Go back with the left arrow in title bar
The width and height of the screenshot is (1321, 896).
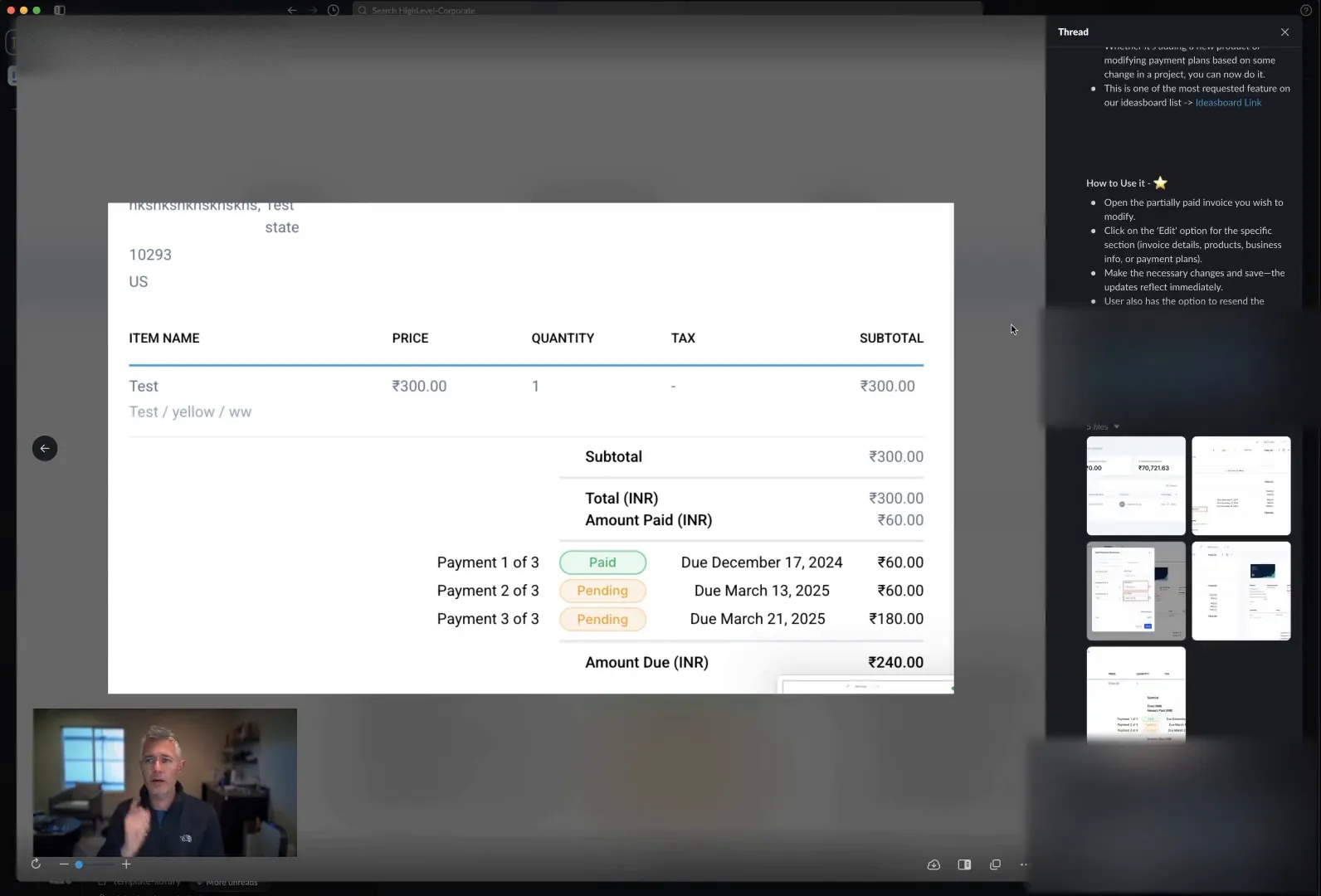[292, 10]
